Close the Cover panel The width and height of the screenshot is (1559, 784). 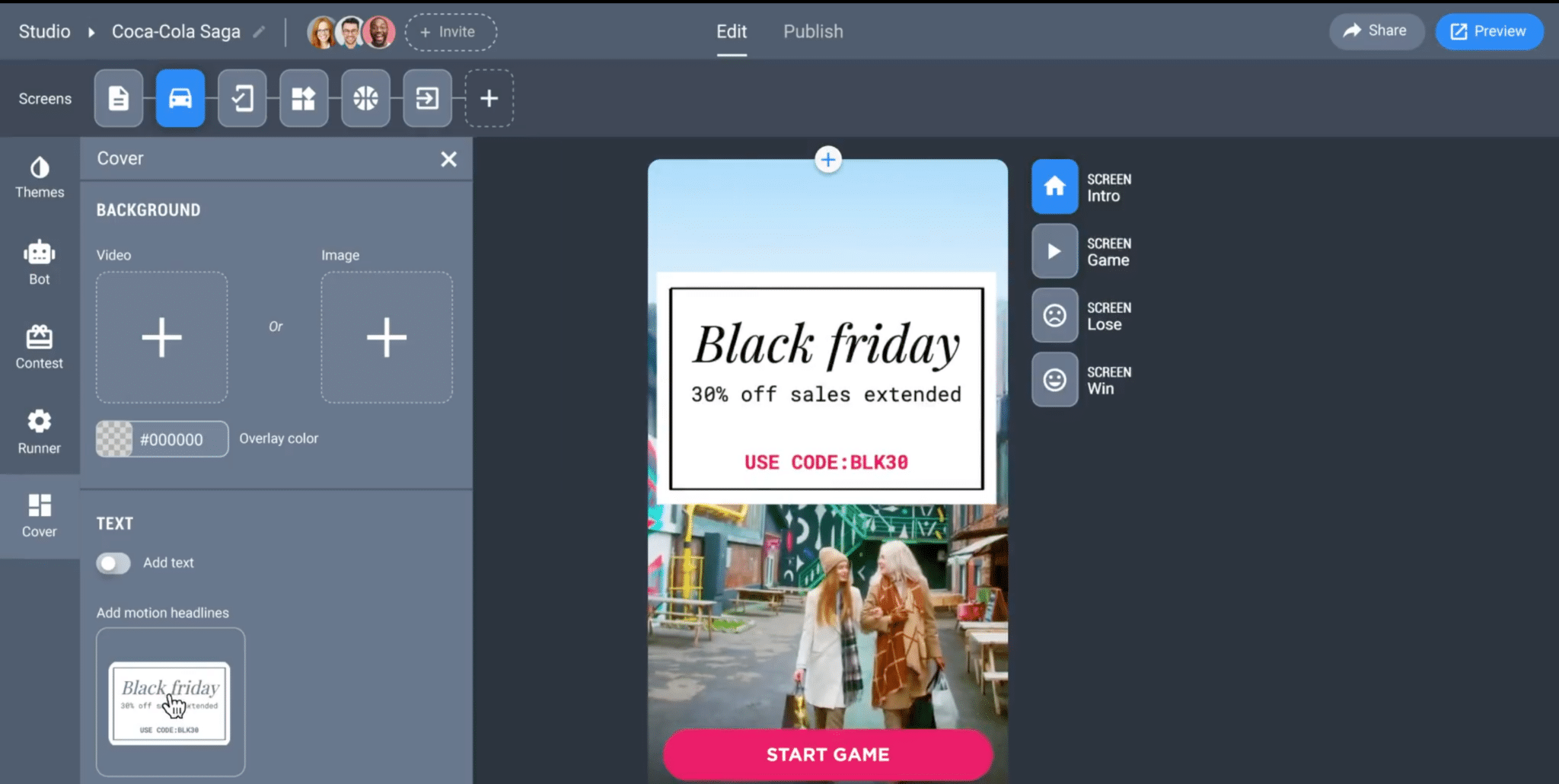pyautogui.click(x=448, y=159)
